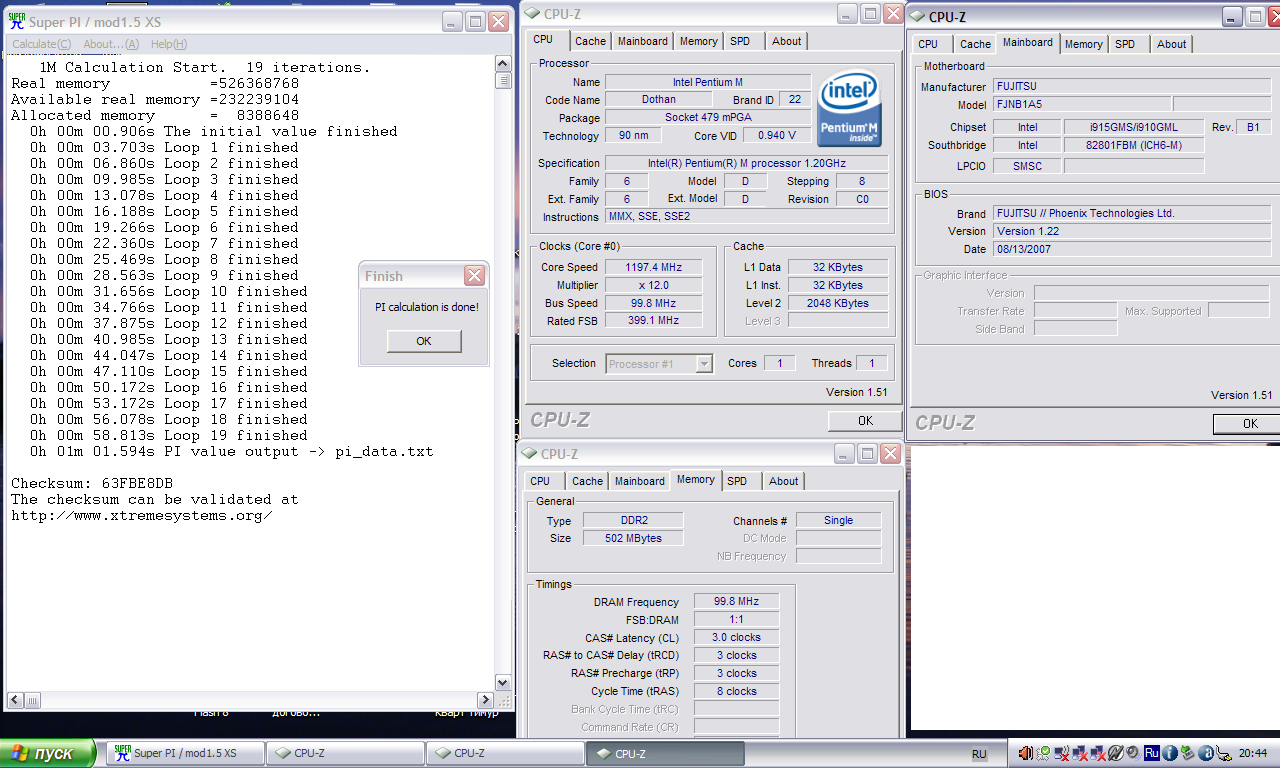This screenshot has height=768, width=1280.
Task: Click the Code Name value 'Dothan'
Action: click(658, 100)
